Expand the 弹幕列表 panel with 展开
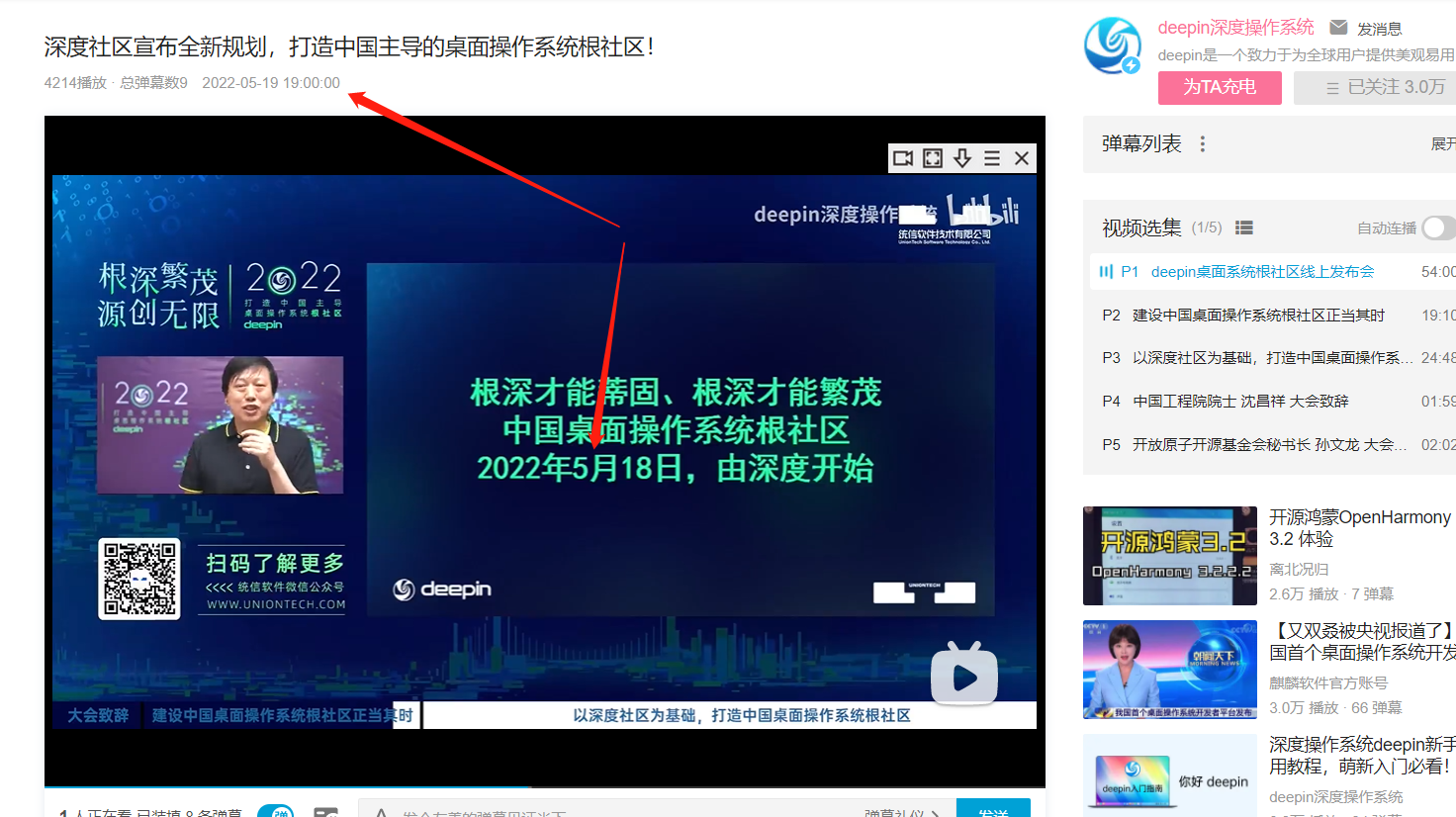1456x817 pixels. [1443, 144]
